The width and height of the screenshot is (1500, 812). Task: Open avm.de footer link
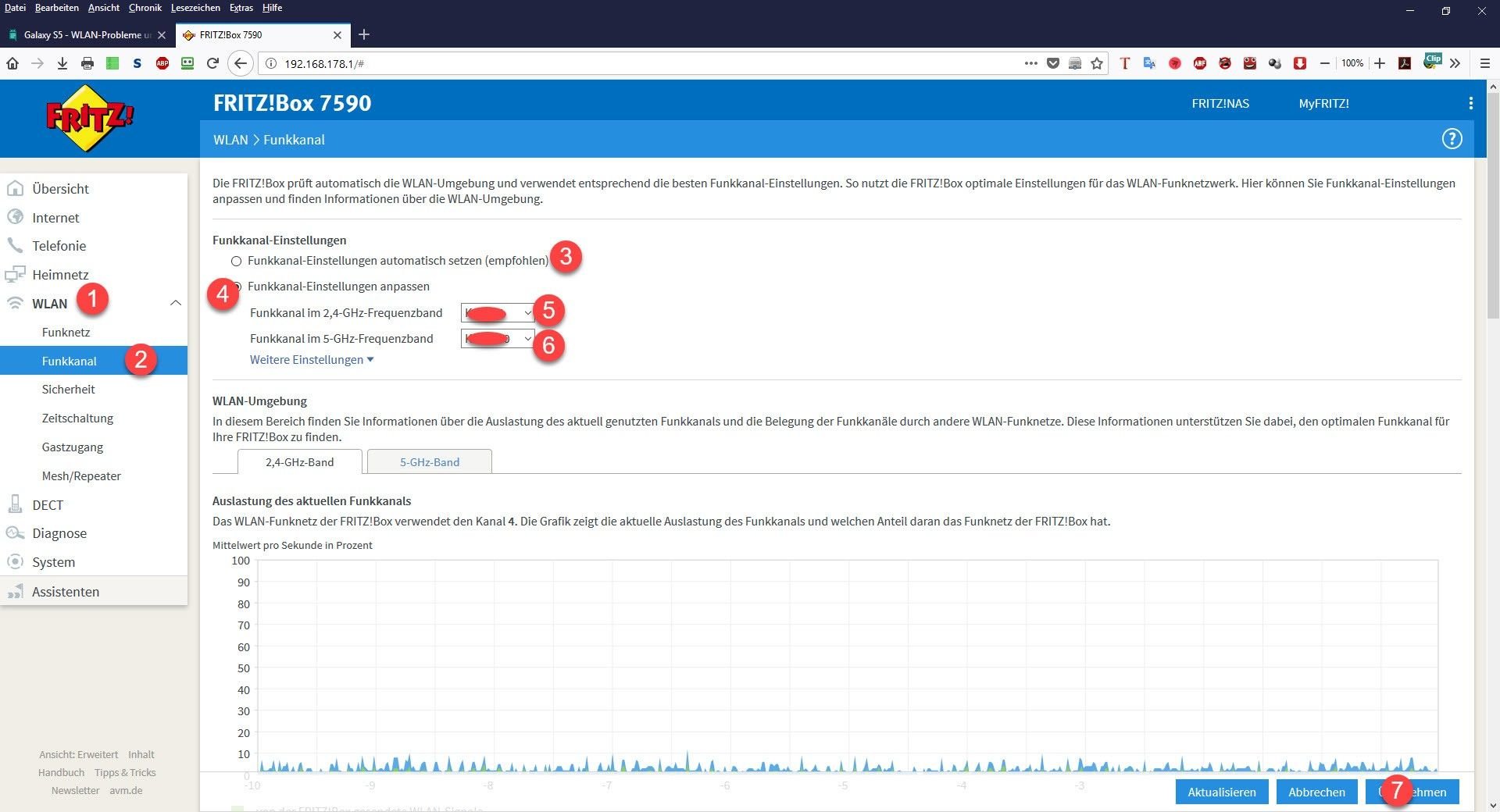[x=126, y=791]
